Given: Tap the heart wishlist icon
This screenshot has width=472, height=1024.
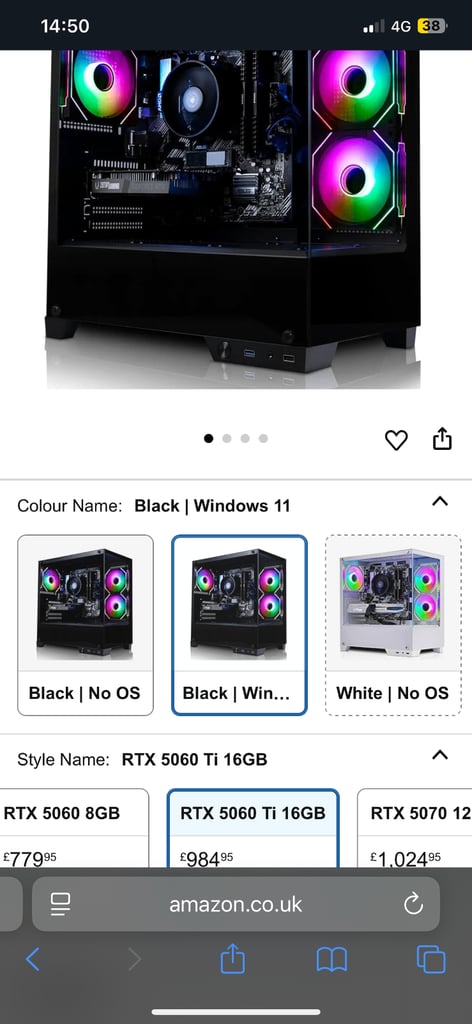Looking at the screenshot, I should click(x=396, y=440).
